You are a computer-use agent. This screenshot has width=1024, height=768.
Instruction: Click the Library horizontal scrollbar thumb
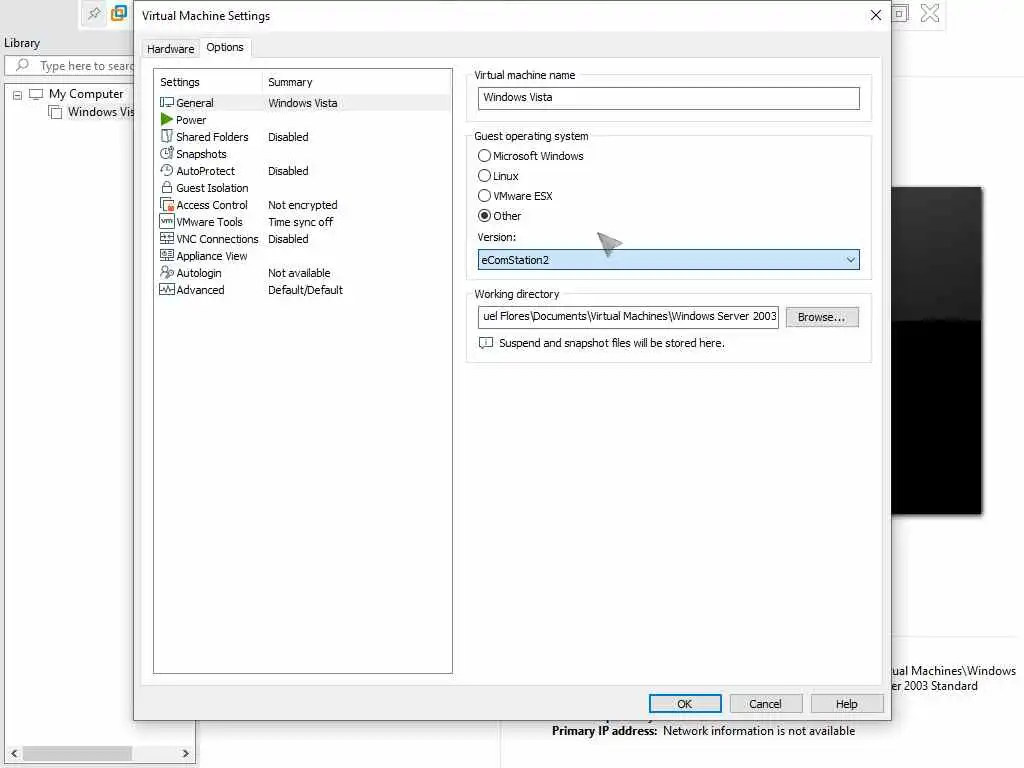click(x=77, y=753)
